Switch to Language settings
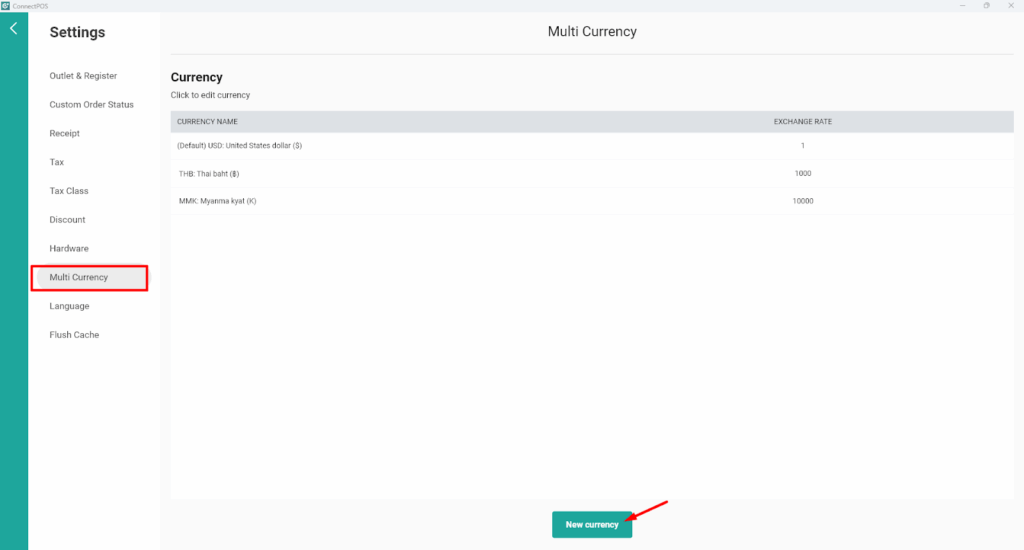1024x550 pixels. pos(69,306)
